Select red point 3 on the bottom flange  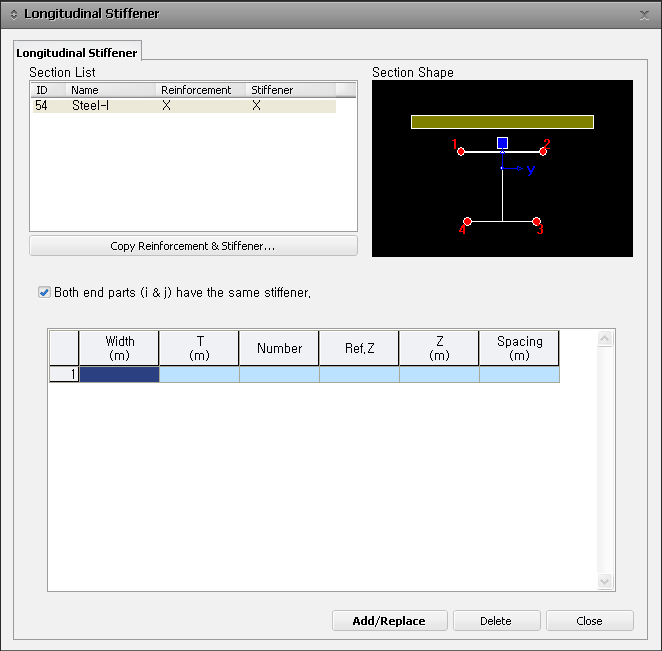coord(536,221)
